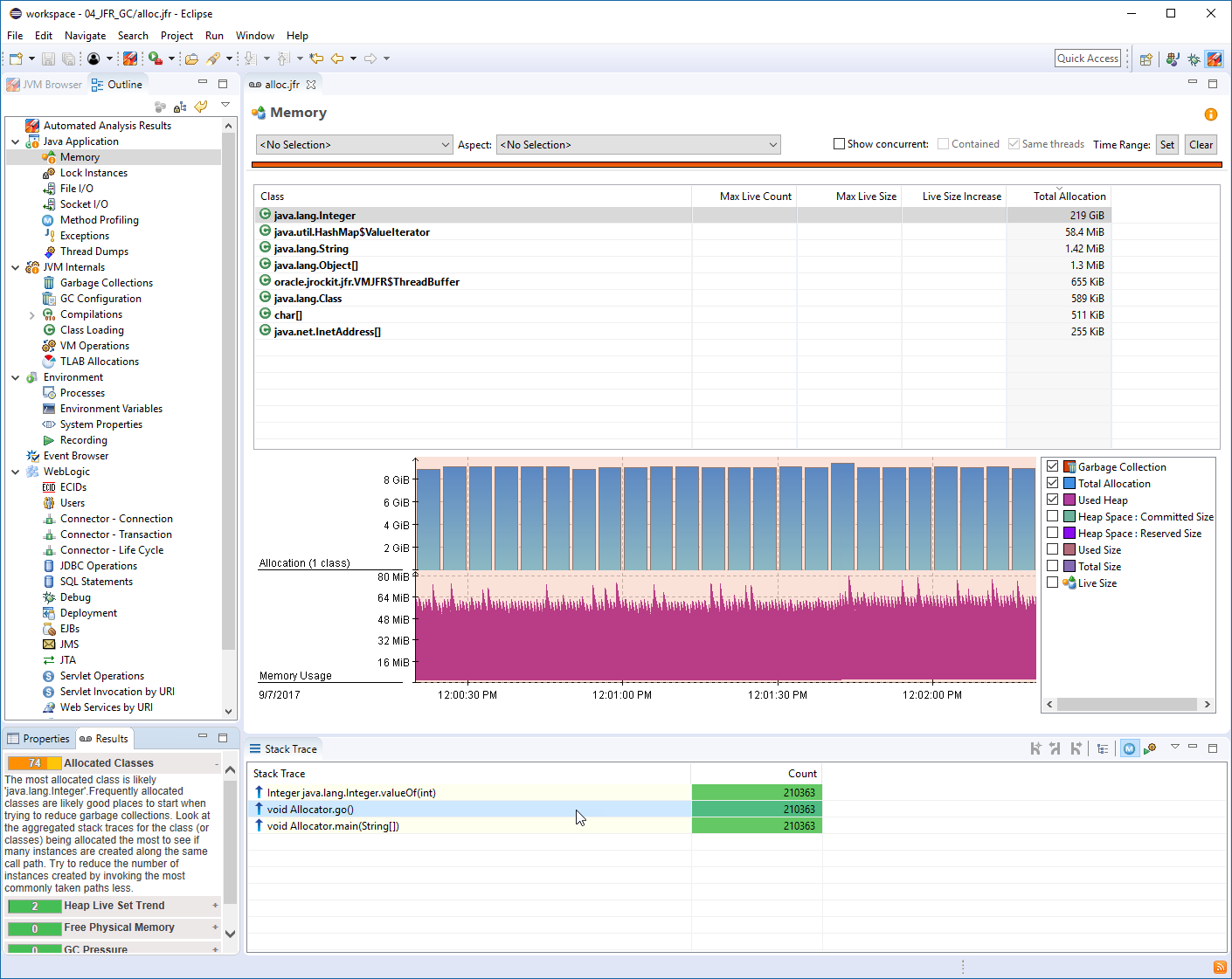Click the Servlet Operations icon
Screen dimensions: 1232x979
click(x=49, y=676)
